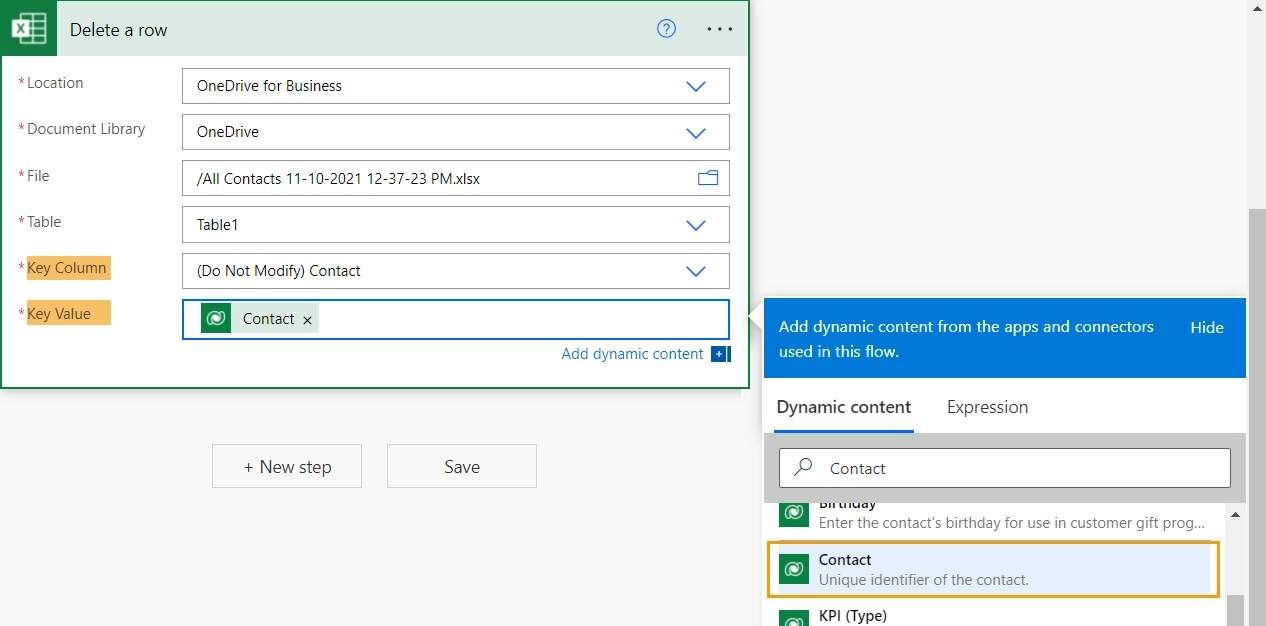Click the Contact item's Dataverse icon
Image resolution: width=1266 pixels, height=626 pixels.
tap(794, 568)
